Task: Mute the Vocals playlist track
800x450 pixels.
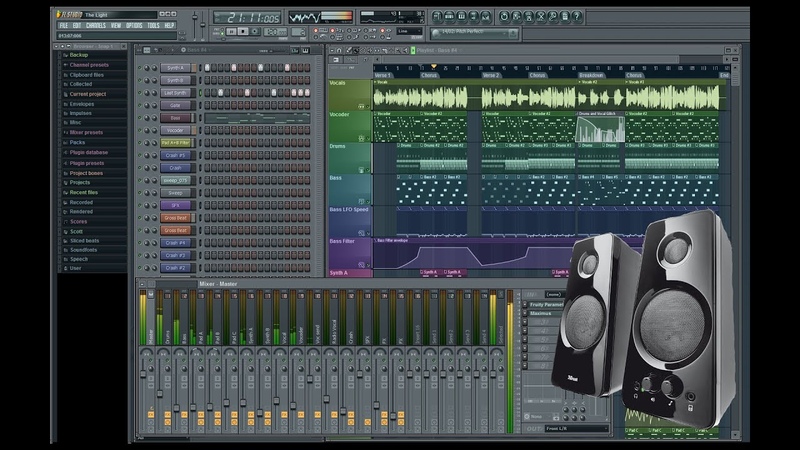Action: click(368, 107)
